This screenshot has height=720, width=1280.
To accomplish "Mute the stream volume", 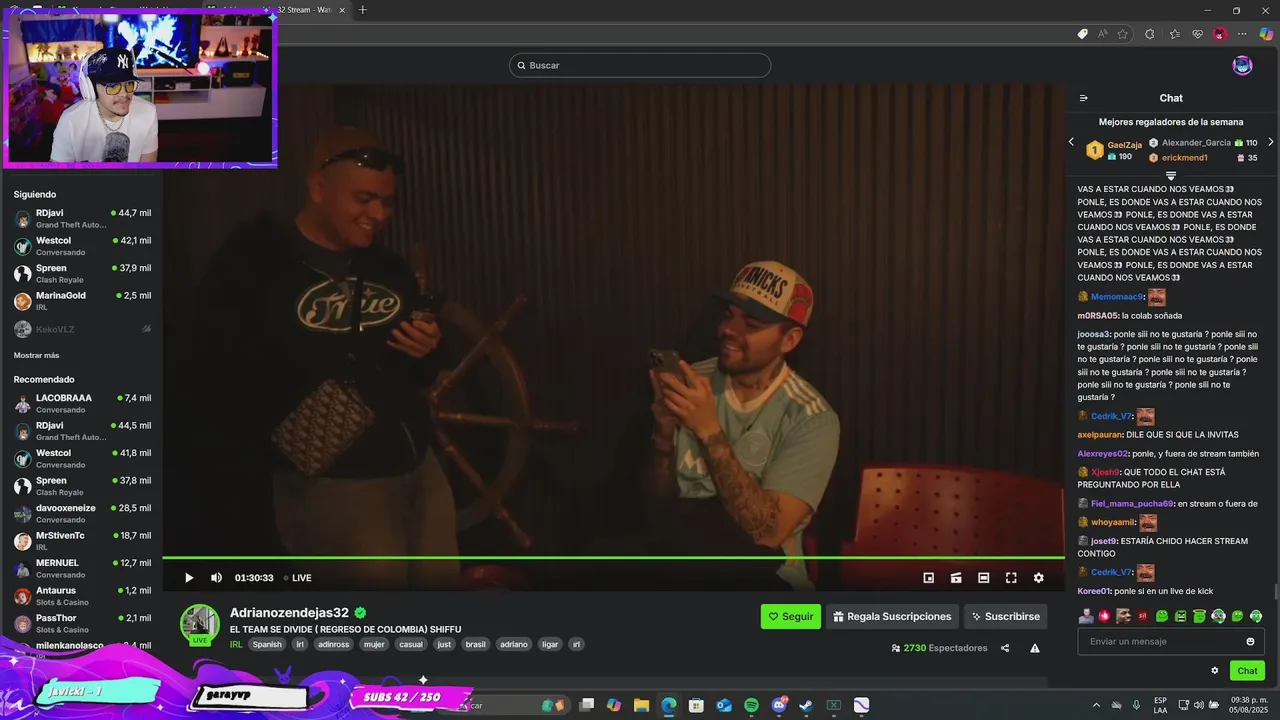I will point(216,578).
